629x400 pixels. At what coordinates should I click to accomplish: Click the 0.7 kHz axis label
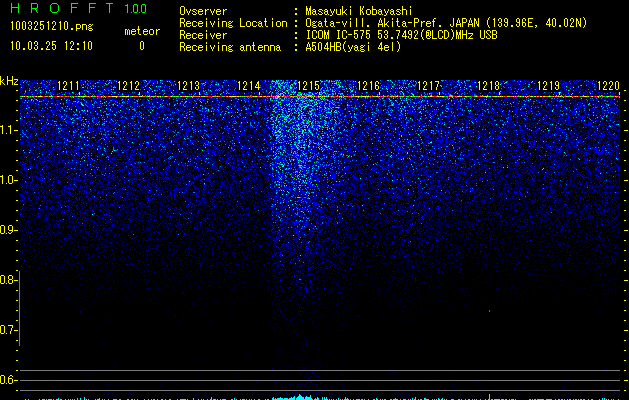pyautogui.click(x=8, y=330)
